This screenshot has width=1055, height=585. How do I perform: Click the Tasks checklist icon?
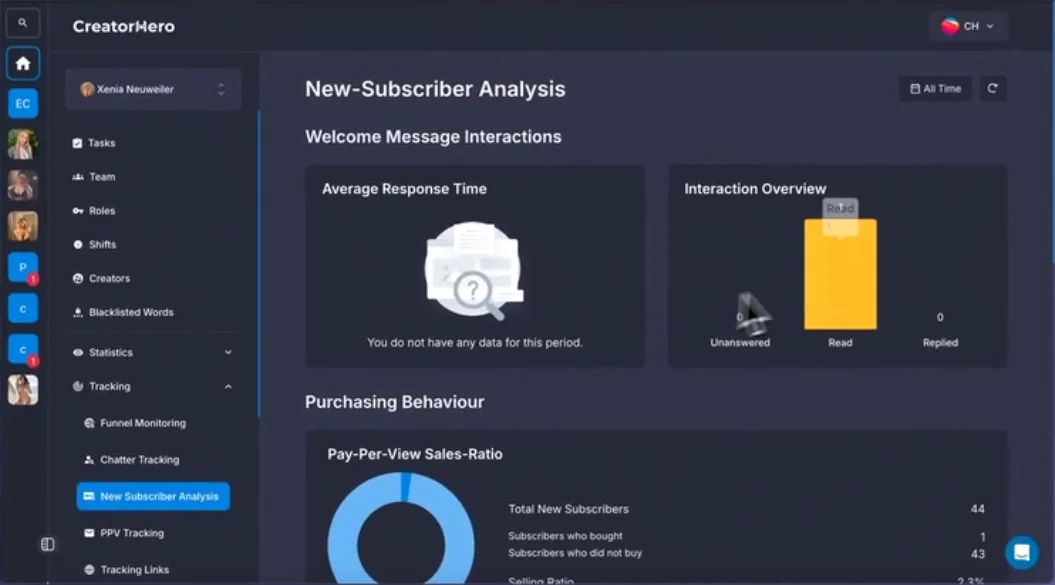pyautogui.click(x=77, y=143)
